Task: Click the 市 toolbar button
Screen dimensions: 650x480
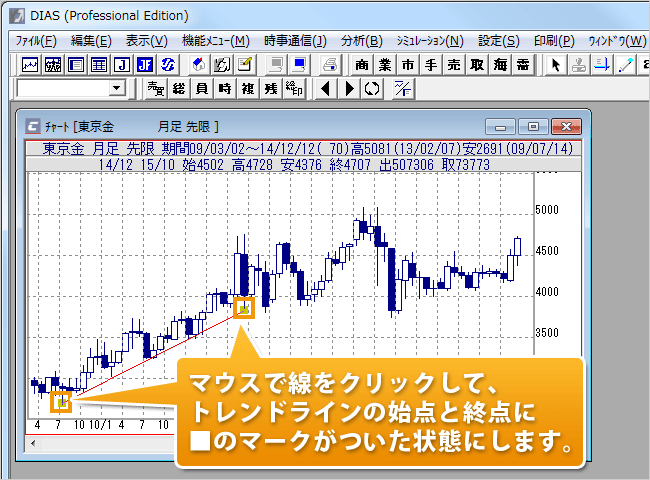Action: (407, 65)
